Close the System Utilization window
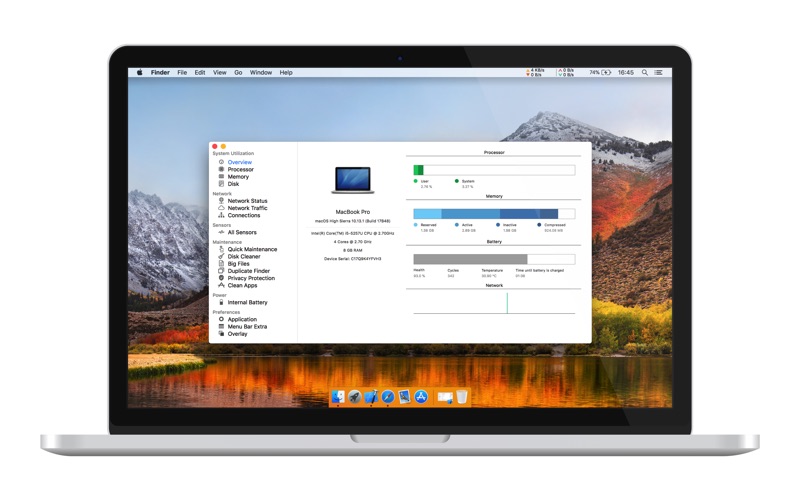 click(215, 146)
